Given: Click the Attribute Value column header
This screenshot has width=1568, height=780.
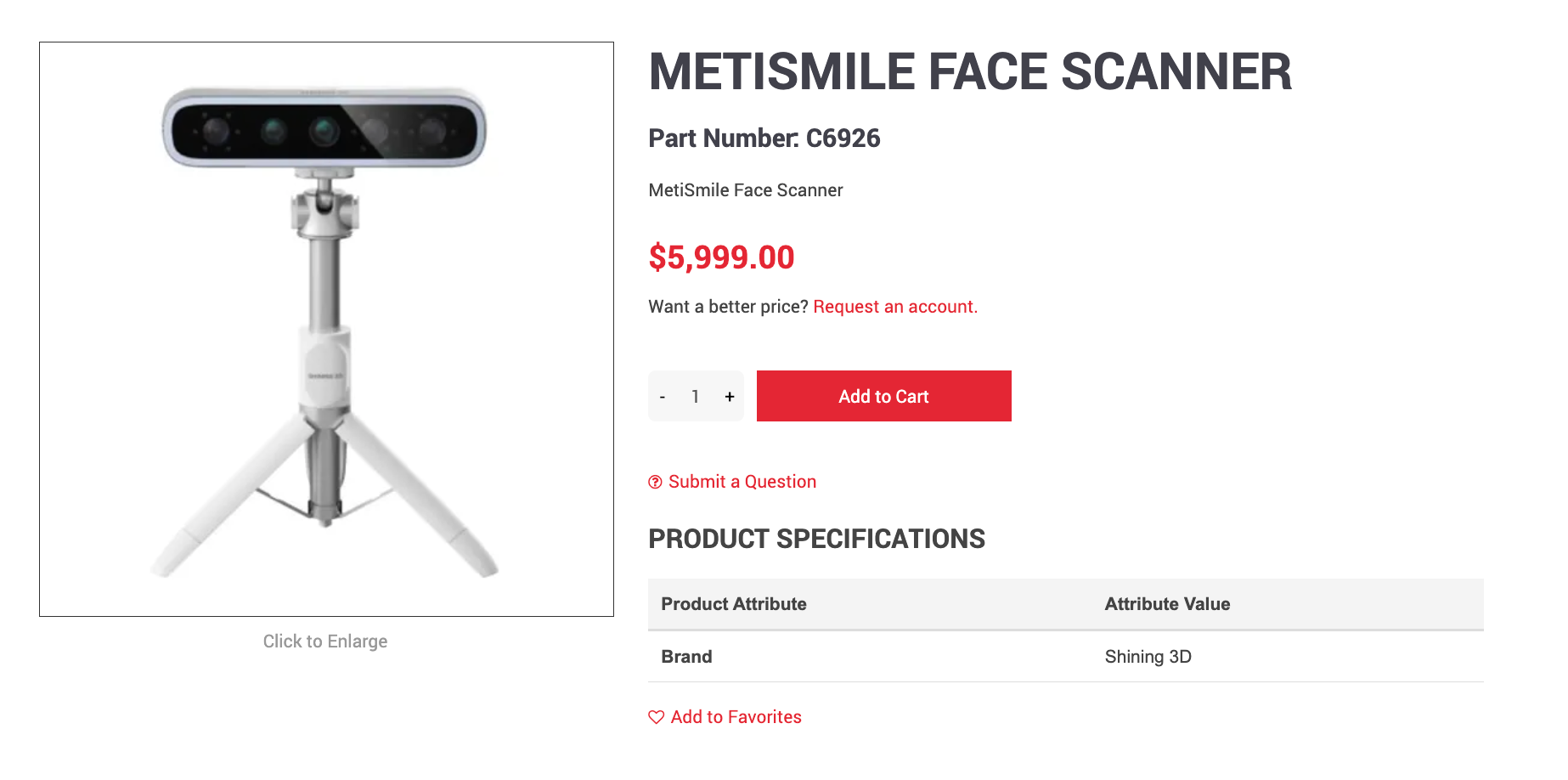Looking at the screenshot, I should tap(1167, 604).
